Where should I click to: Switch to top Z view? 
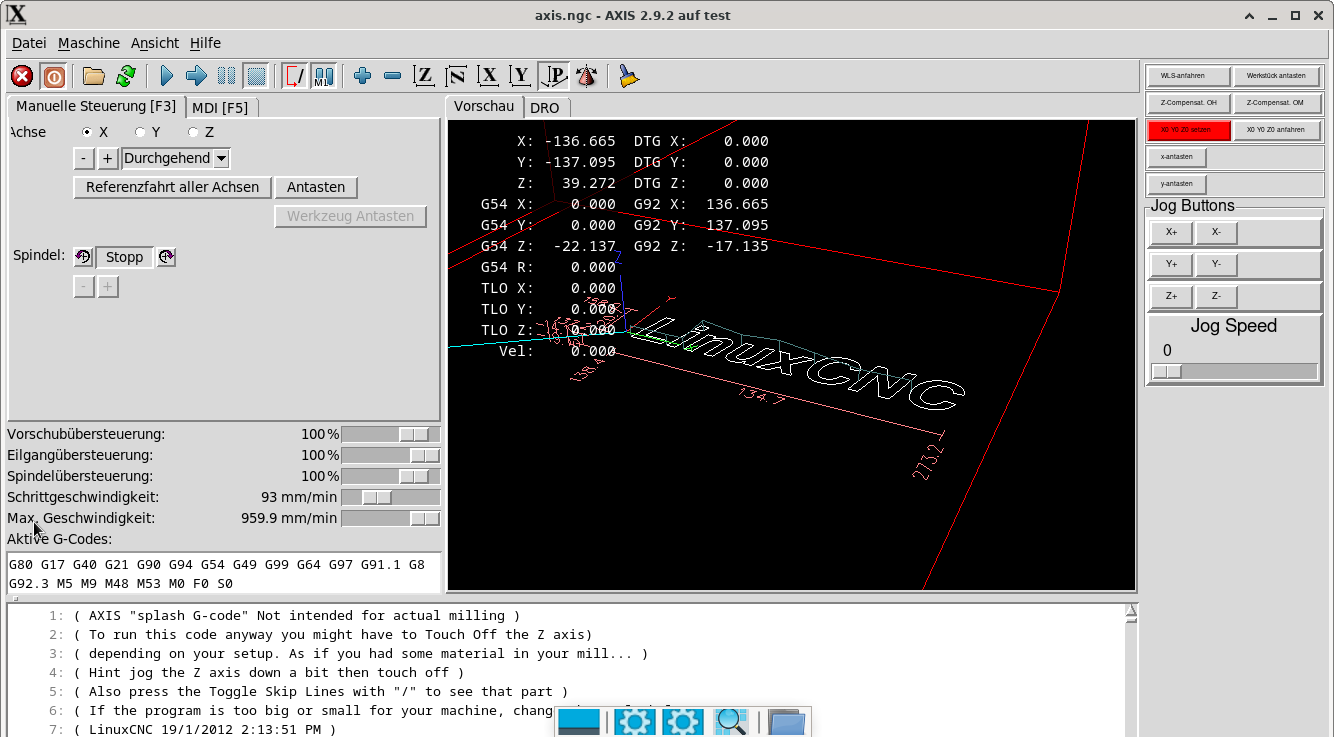point(425,76)
